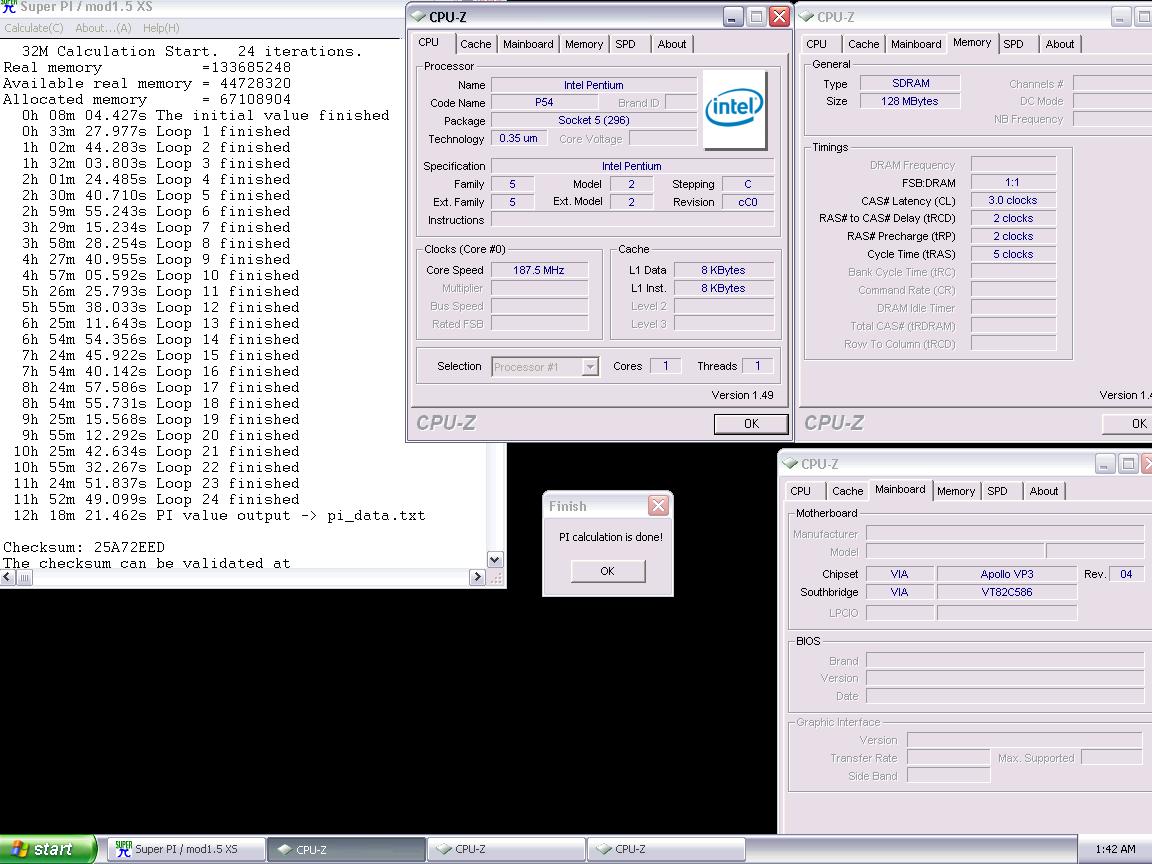Click CAS# Latency value 3.0 clocks

point(1013,200)
